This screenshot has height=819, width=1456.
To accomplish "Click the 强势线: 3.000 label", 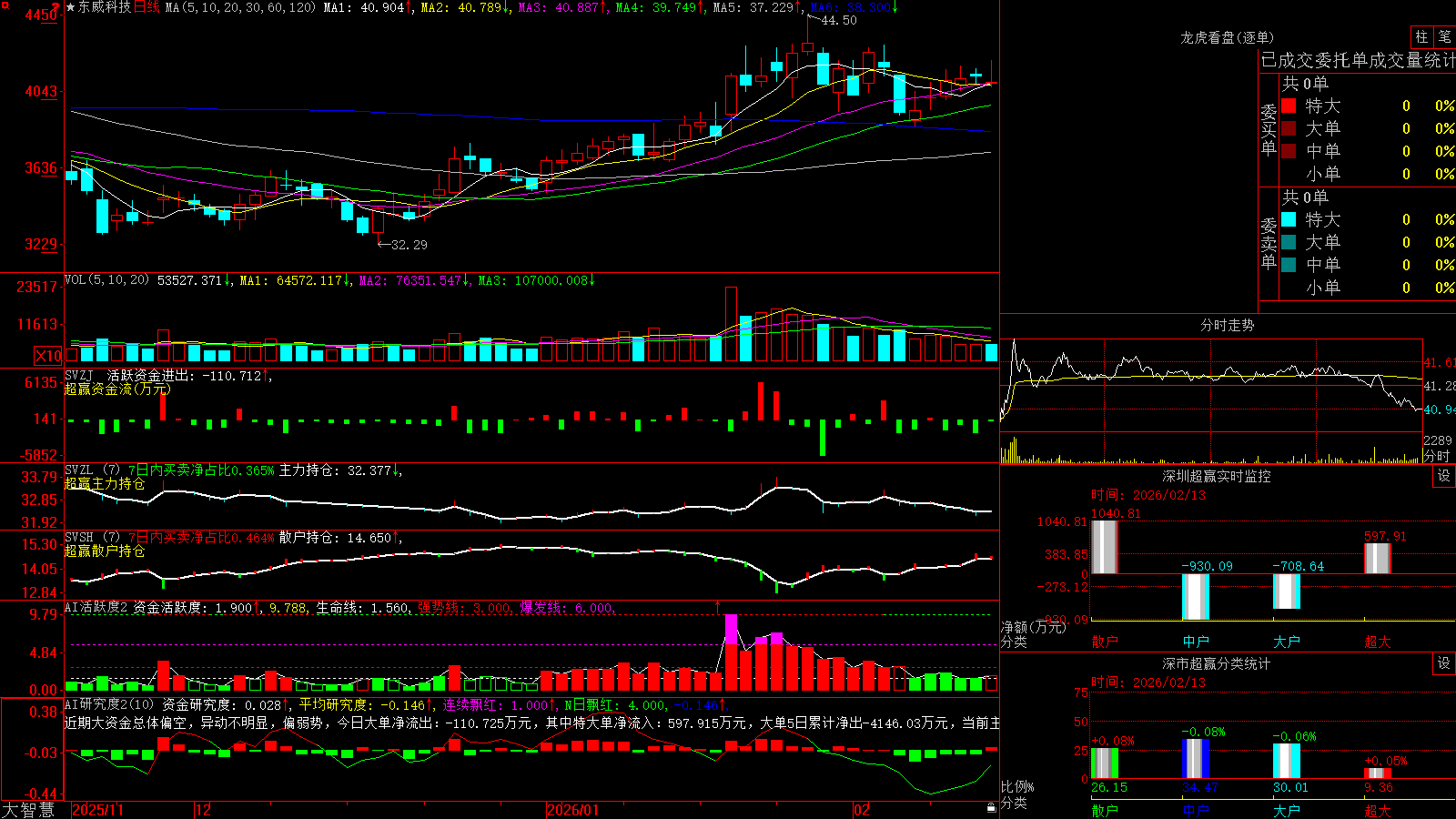I will point(465,608).
